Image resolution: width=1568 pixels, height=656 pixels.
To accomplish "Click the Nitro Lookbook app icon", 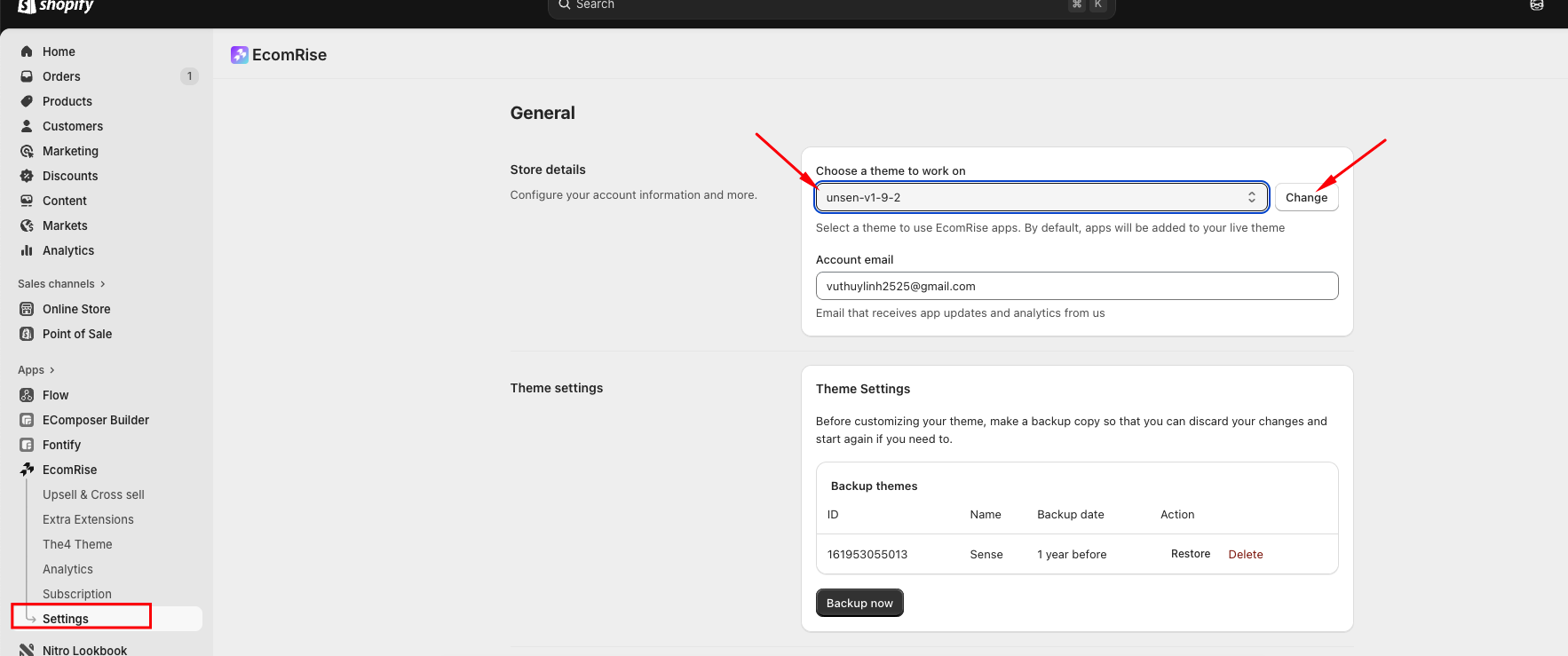I will click(27, 650).
